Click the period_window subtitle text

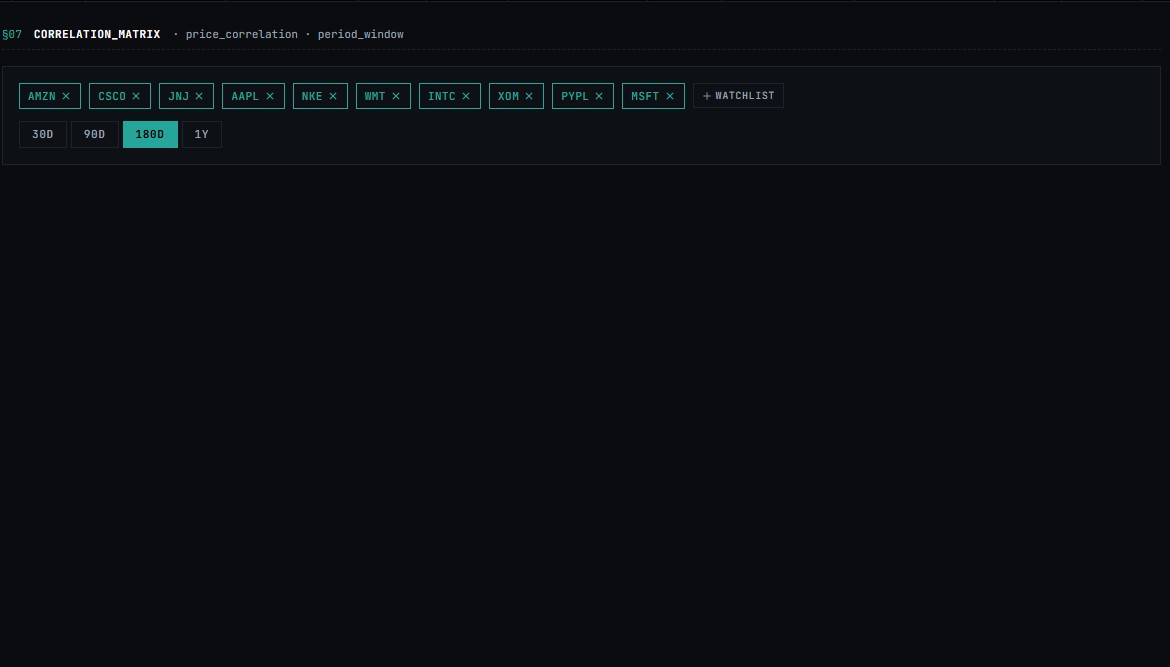360,34
